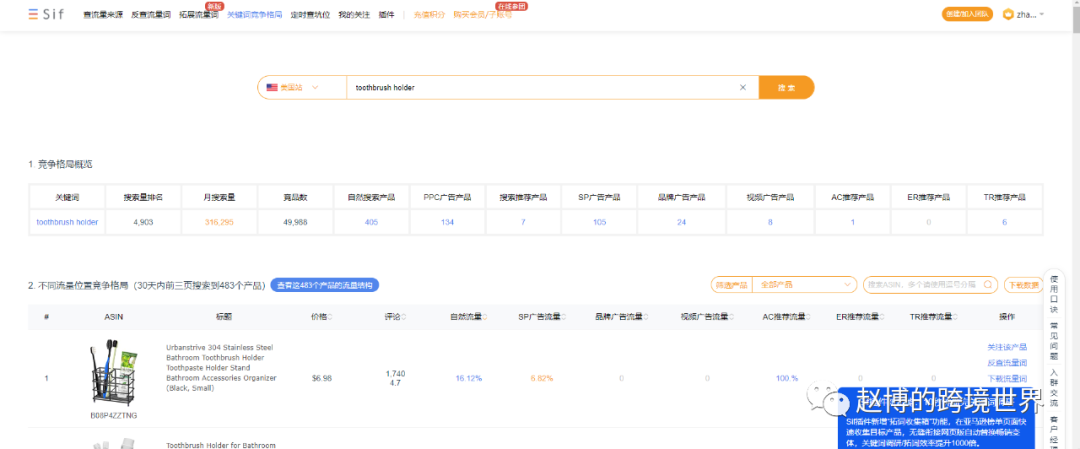Click ASIN B08P4ZZTNG text
Image resolution: width=1080 pixels, height=449 pixels.
coord(114,415)
